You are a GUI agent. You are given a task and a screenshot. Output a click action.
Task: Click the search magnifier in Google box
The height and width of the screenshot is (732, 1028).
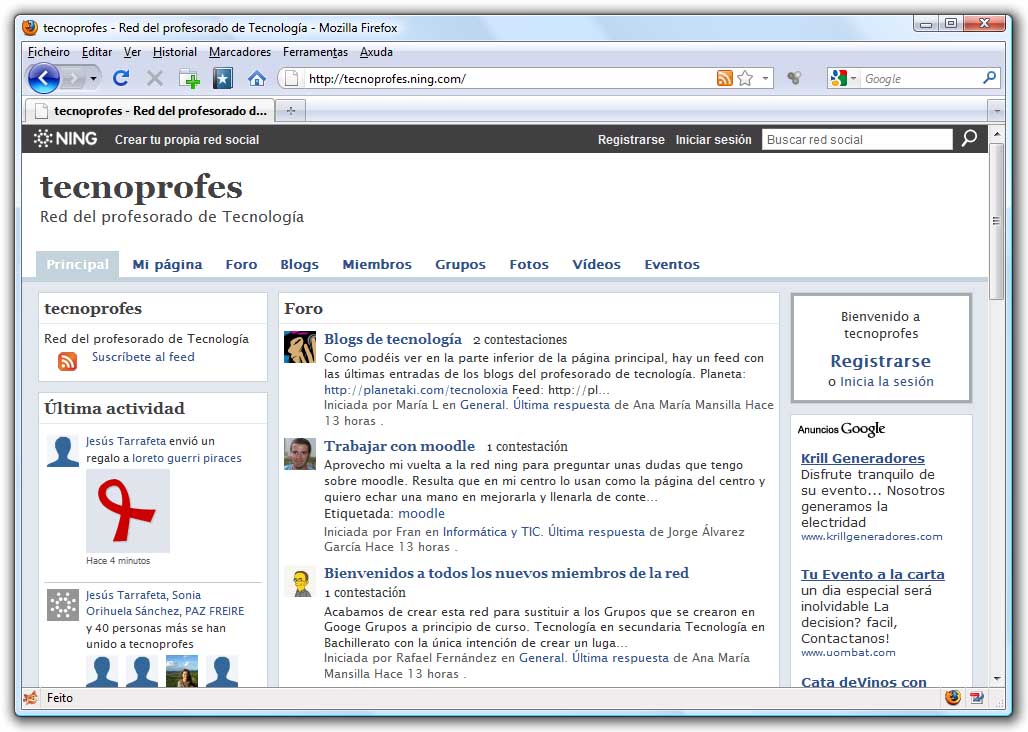(x=989, y=78)
